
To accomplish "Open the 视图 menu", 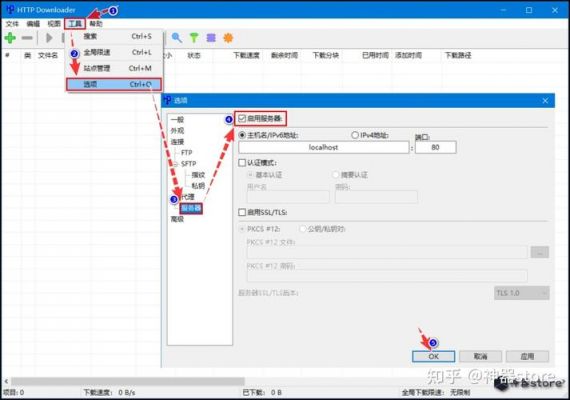I will [x=54, y=24].
